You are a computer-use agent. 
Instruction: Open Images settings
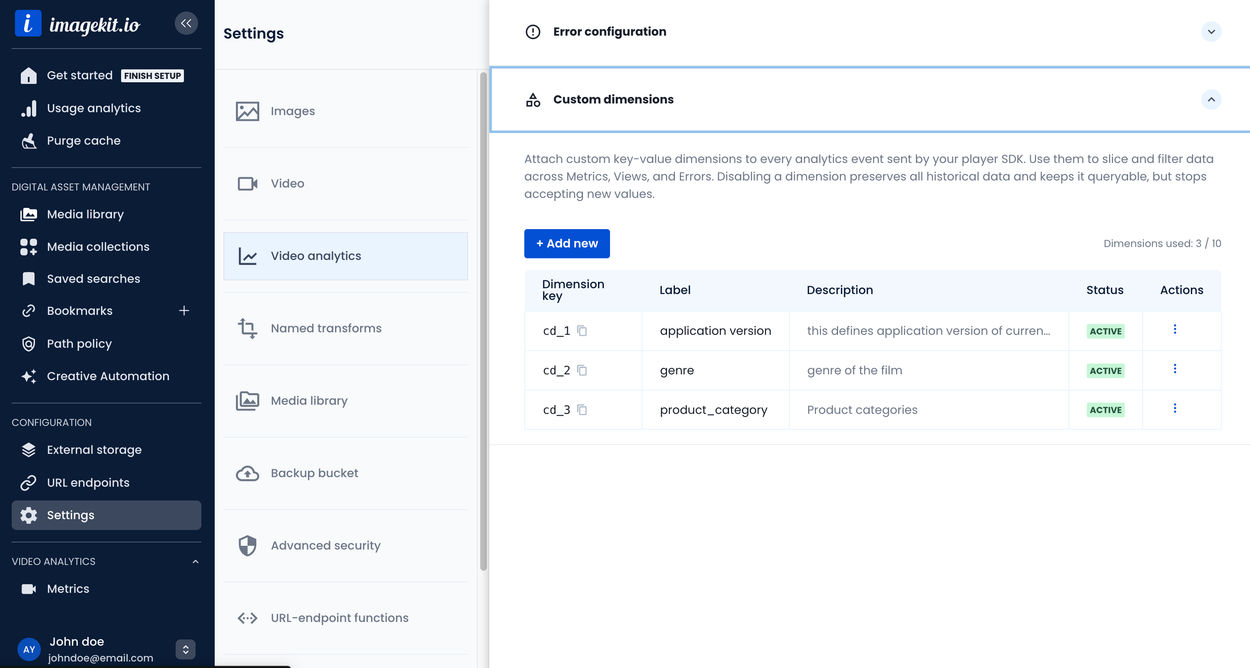pos(345,111)
